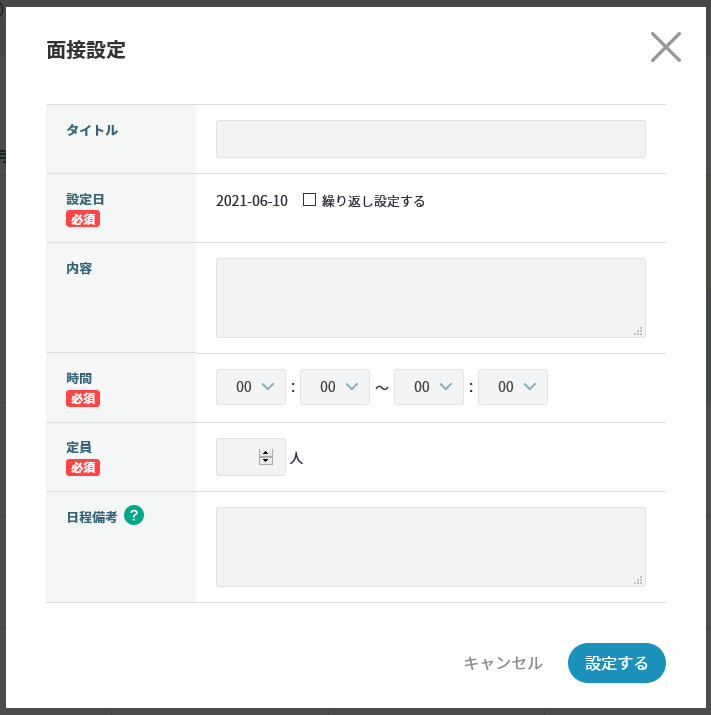The height and width of the screenshot is (715, 711).
Task: Click the green help icon beside 日程備考
Action: 134,516
